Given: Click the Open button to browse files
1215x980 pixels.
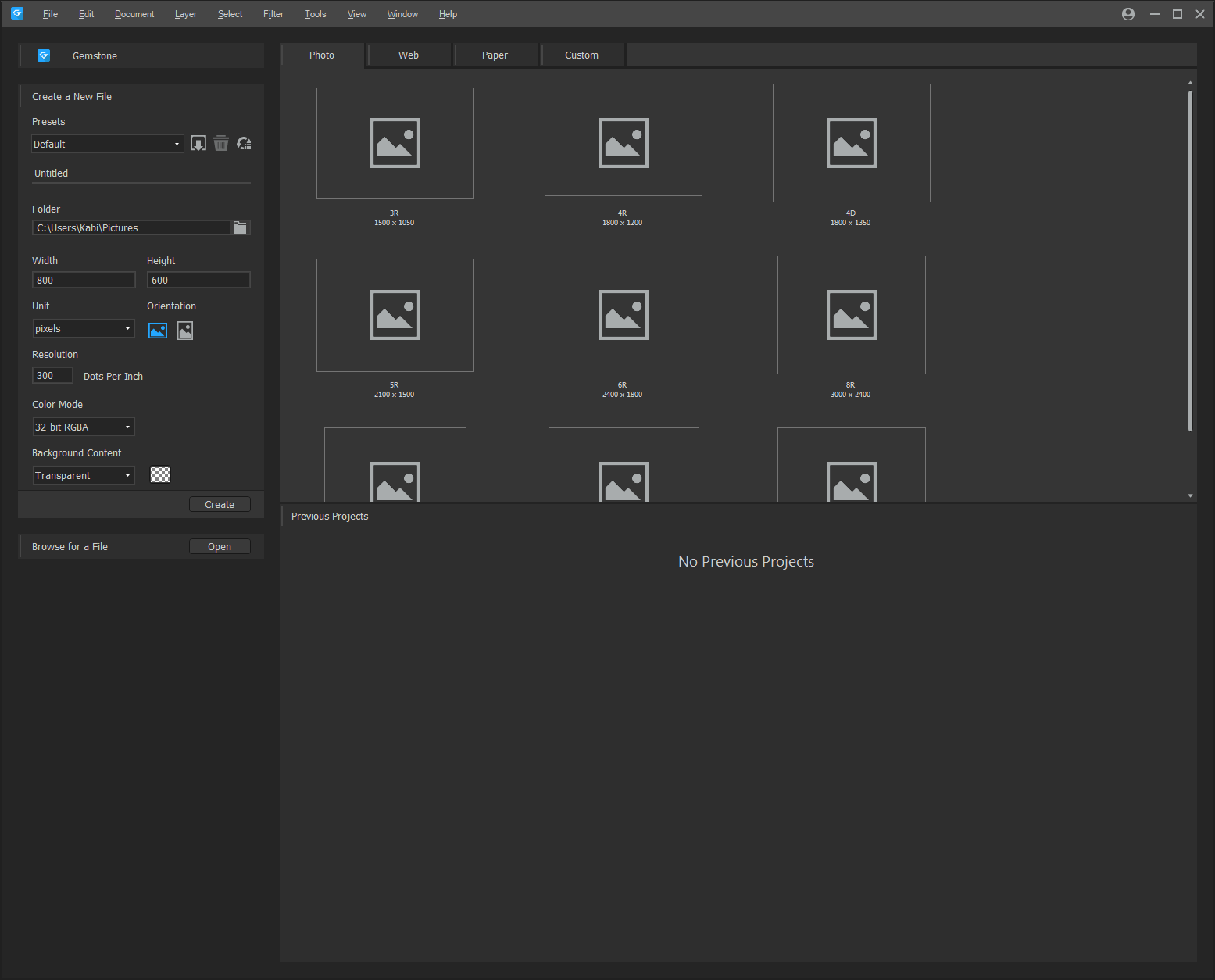Looking at the screenshot, I should pyautogui.click(x=220, y=547).
